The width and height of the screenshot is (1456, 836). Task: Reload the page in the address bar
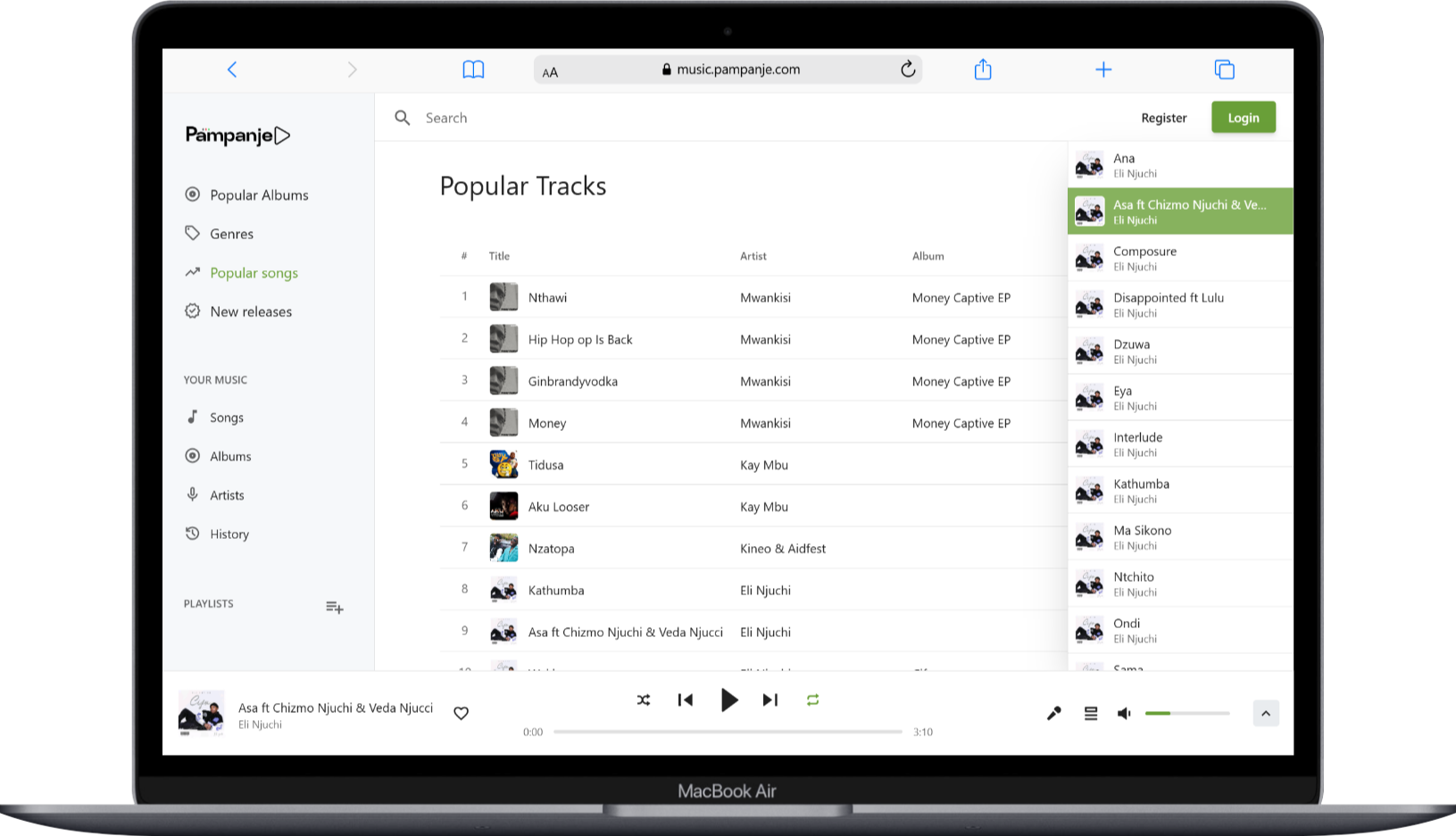908,70
